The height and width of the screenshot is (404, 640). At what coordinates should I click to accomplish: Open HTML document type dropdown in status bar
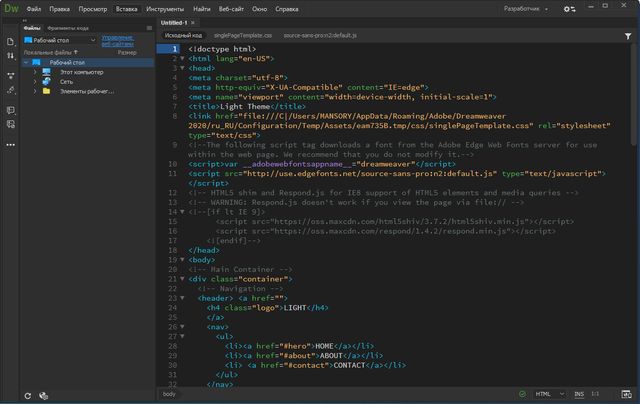click(548, 394)
